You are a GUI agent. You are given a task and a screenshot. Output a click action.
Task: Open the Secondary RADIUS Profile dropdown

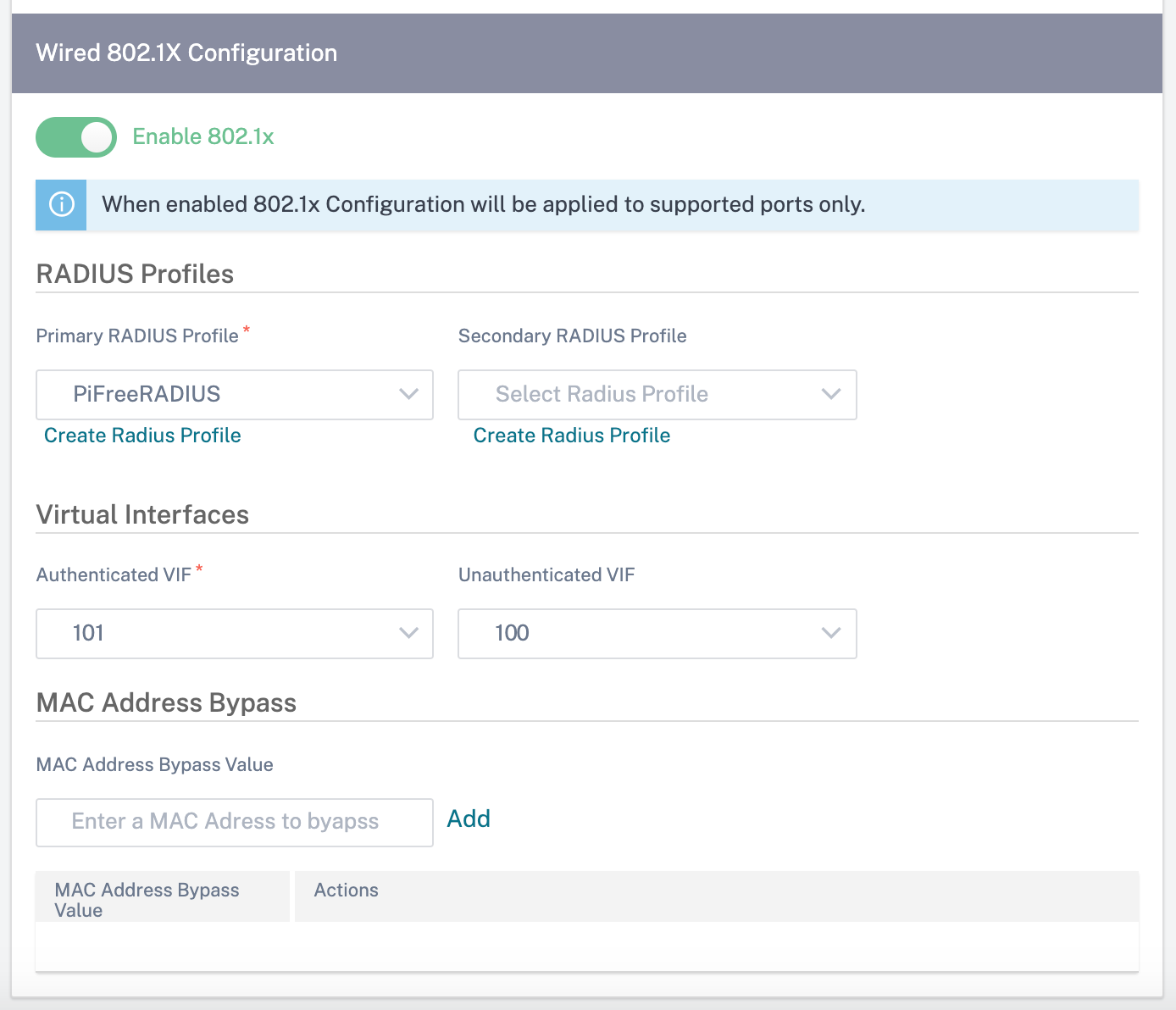pyautogui.click(x=657, y=395)
